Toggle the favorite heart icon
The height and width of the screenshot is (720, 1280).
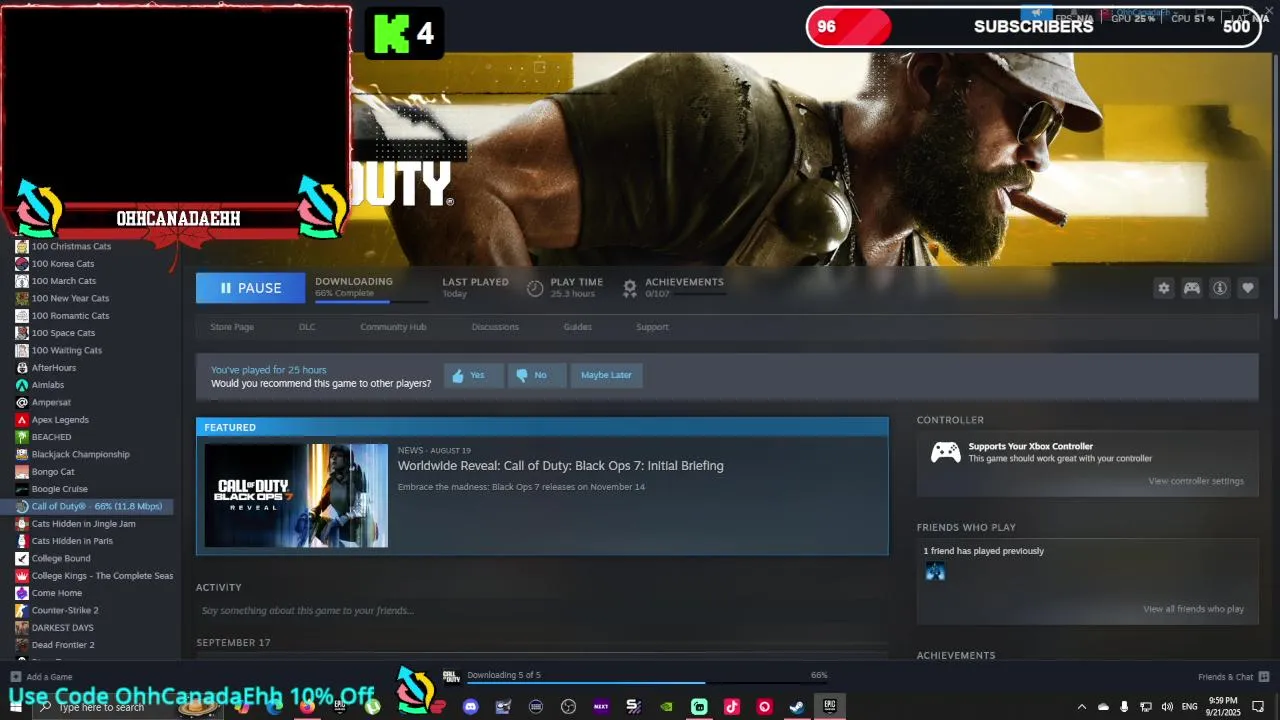pos(1248,288)
